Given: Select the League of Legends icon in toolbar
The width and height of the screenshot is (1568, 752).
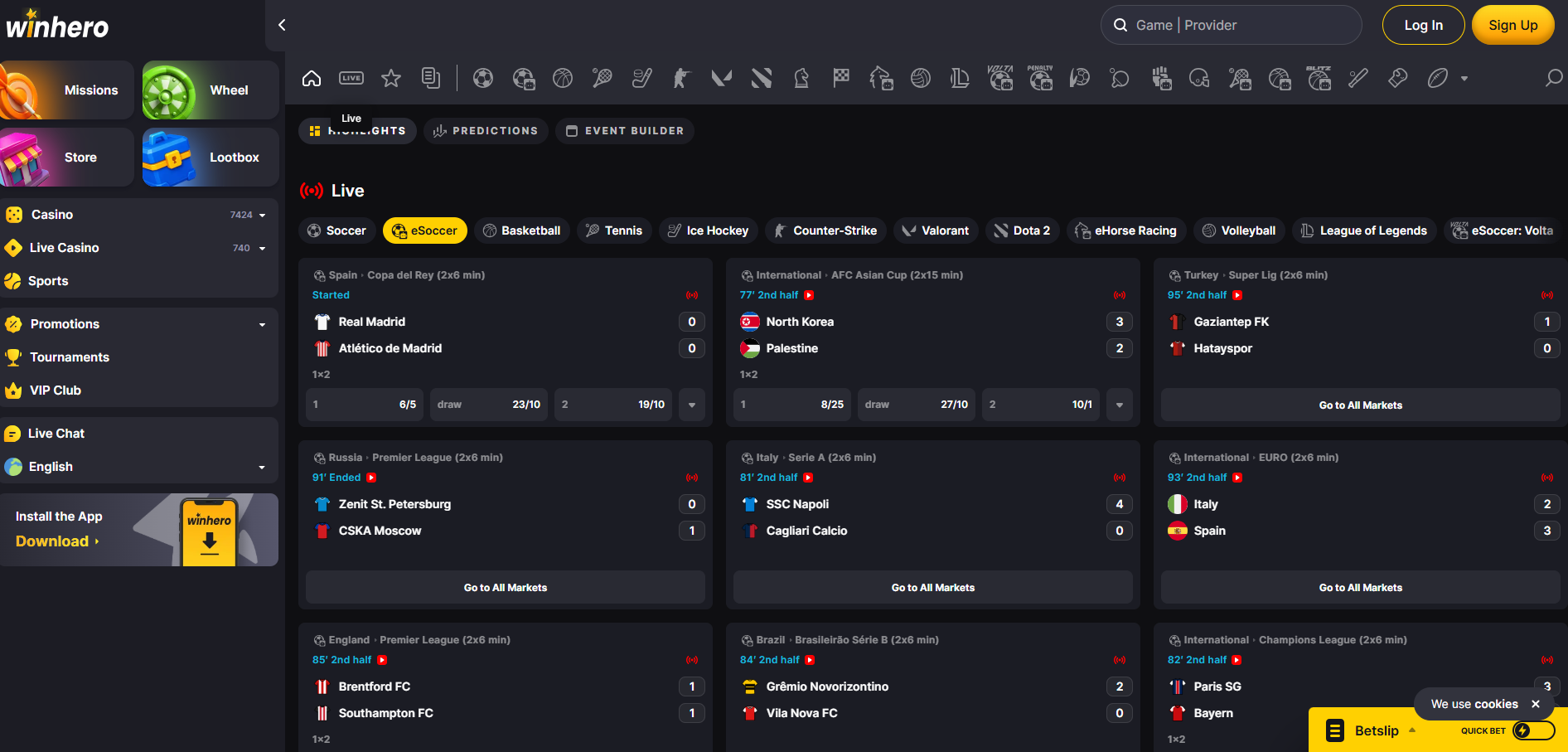Looking at the screenshot, I should tap(961, 79).
